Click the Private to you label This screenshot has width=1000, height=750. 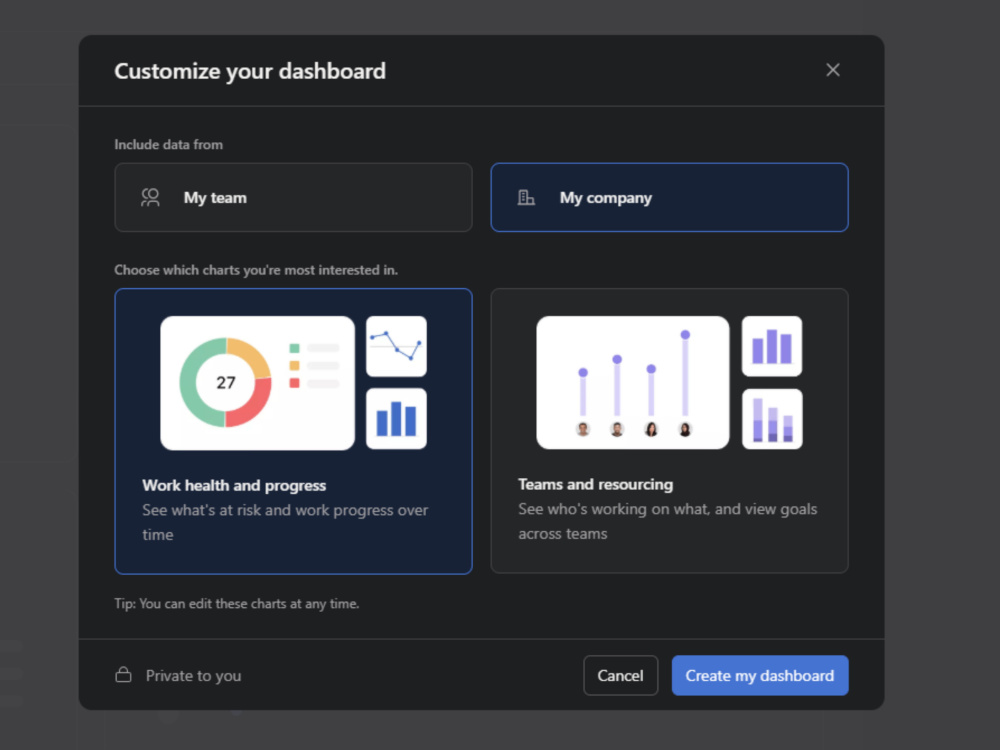coord(193,675)
